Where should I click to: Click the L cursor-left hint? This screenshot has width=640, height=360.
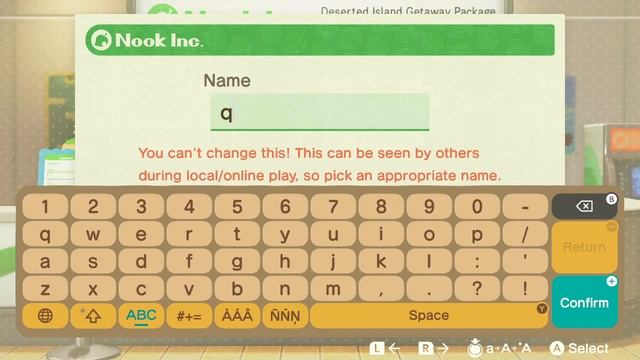point(385,348)
